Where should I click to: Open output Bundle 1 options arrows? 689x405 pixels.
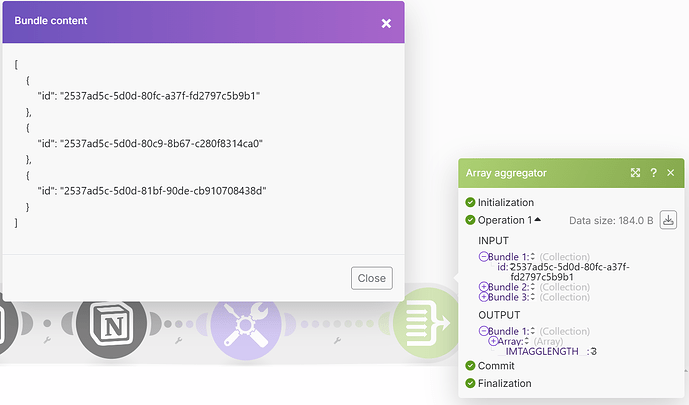(533, 331)
